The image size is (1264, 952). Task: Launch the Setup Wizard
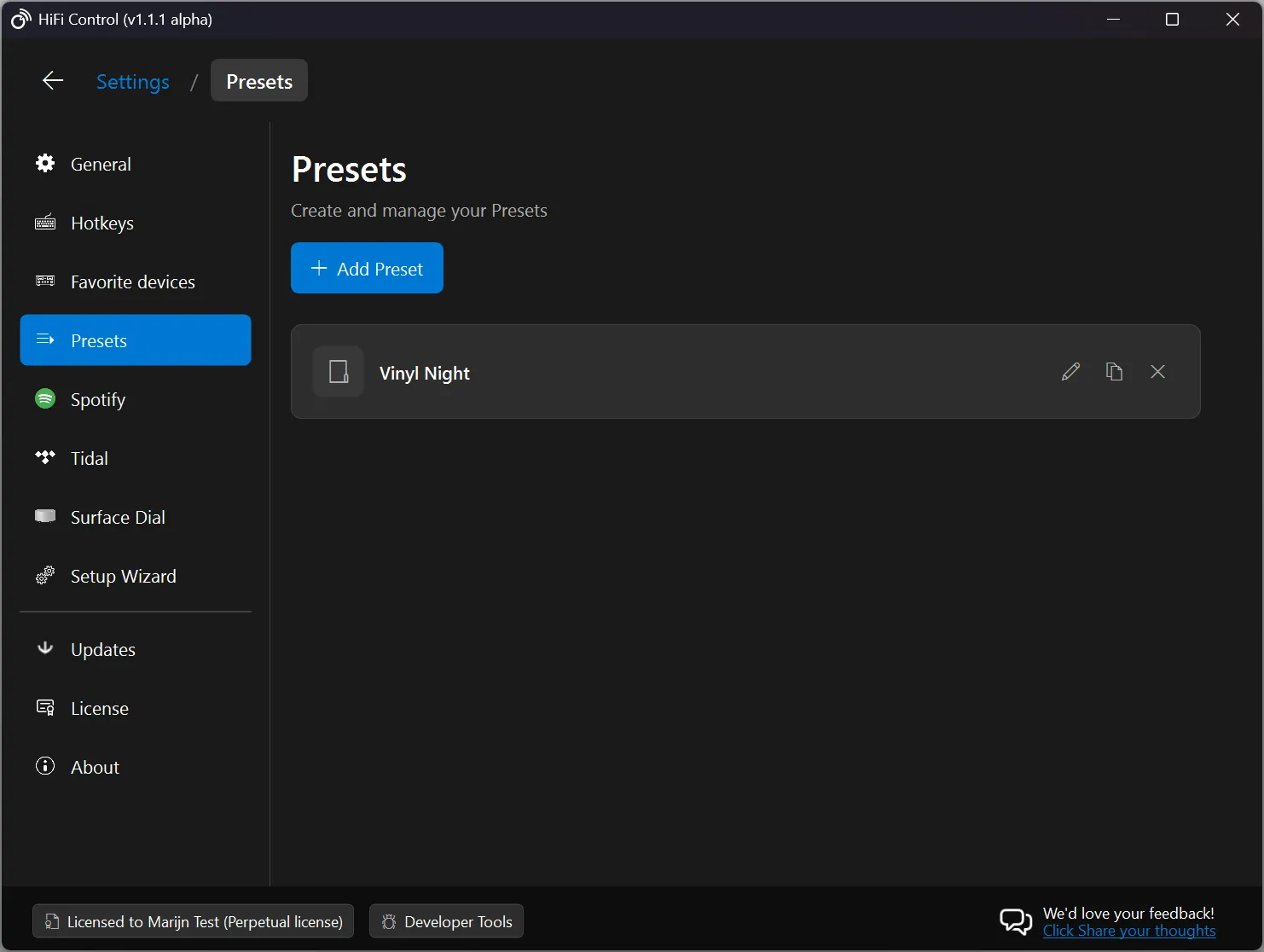point(122,576)
